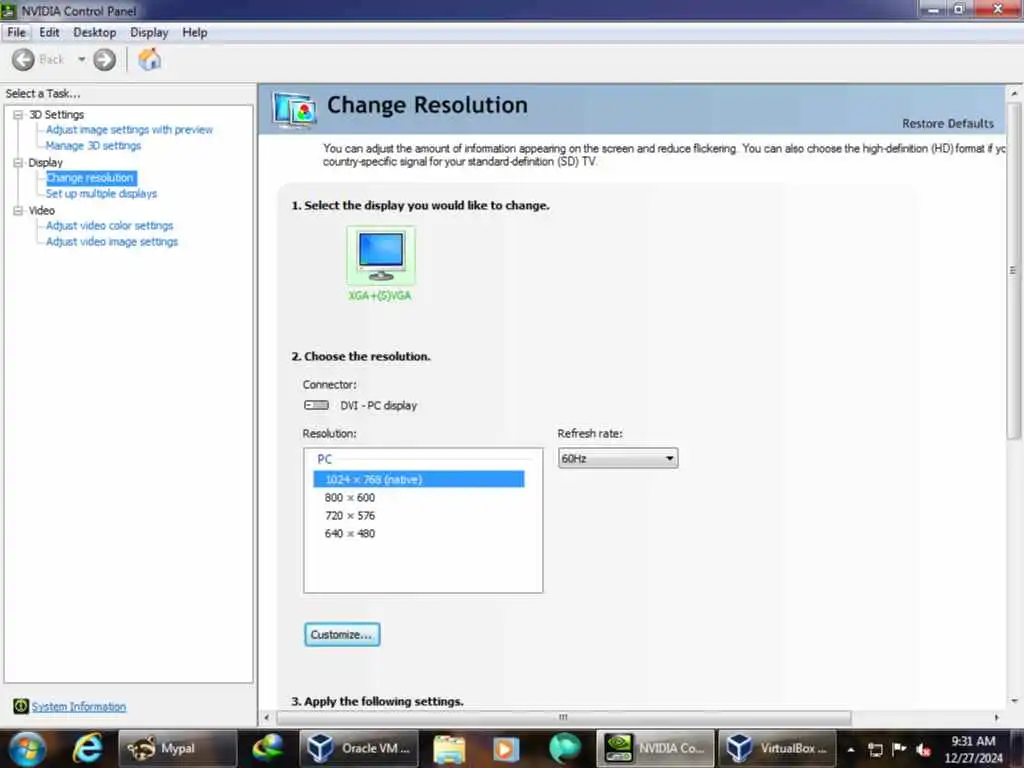This screenshot has height=768, width=1024.
Task: Click the vertical scrollbar down arrow
Action: [1014, 701]
